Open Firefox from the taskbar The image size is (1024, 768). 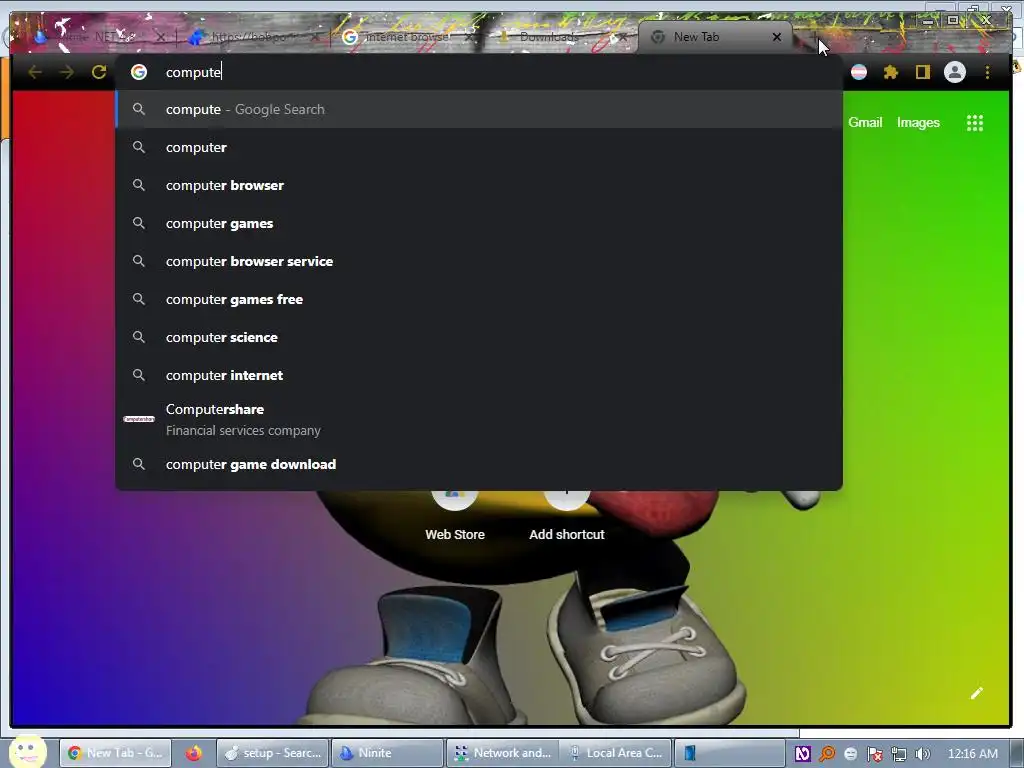click(193, 753)
